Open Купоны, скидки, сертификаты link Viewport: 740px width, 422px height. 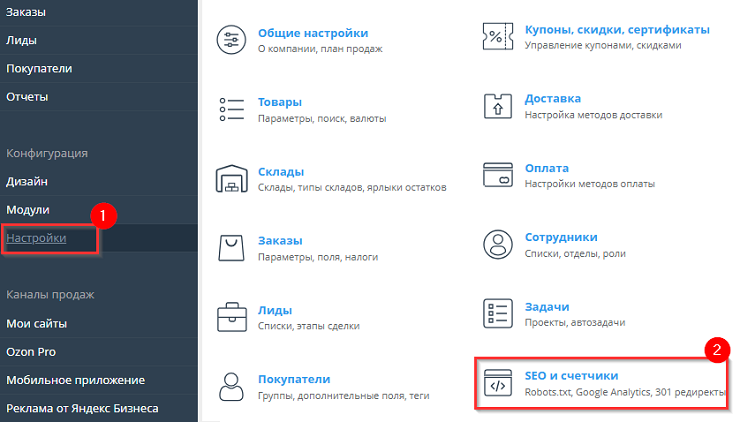tap(617, 30)
